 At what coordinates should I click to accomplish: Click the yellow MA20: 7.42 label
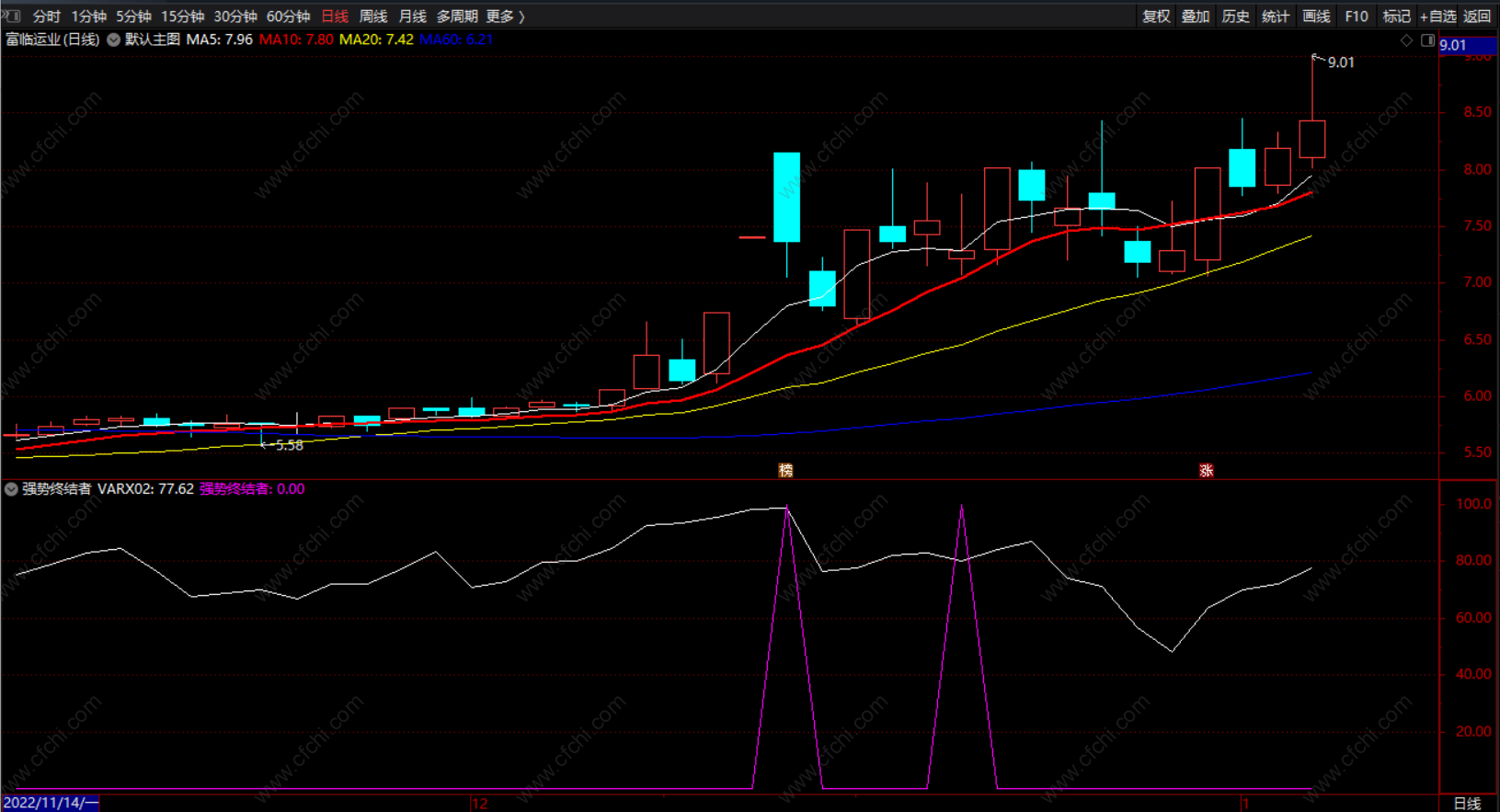(376, 40)
